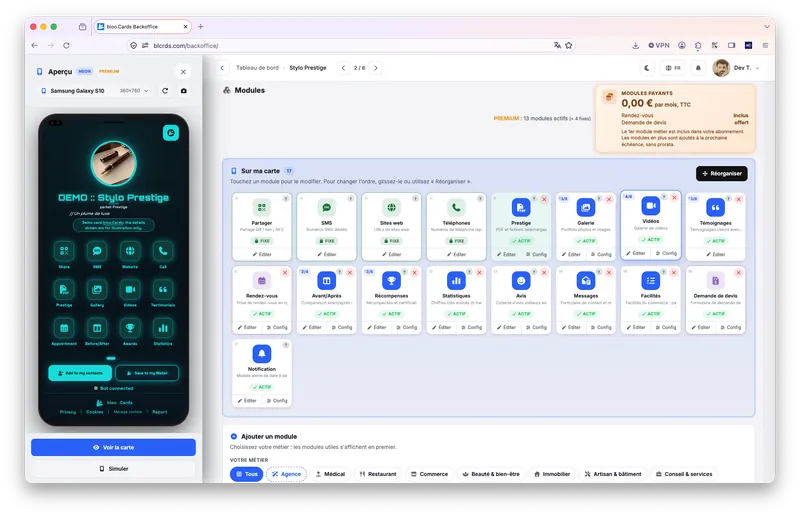The image size is (800, 516).
Task: Tap the Call icon in the phone preview
Action: coord(163,251)
